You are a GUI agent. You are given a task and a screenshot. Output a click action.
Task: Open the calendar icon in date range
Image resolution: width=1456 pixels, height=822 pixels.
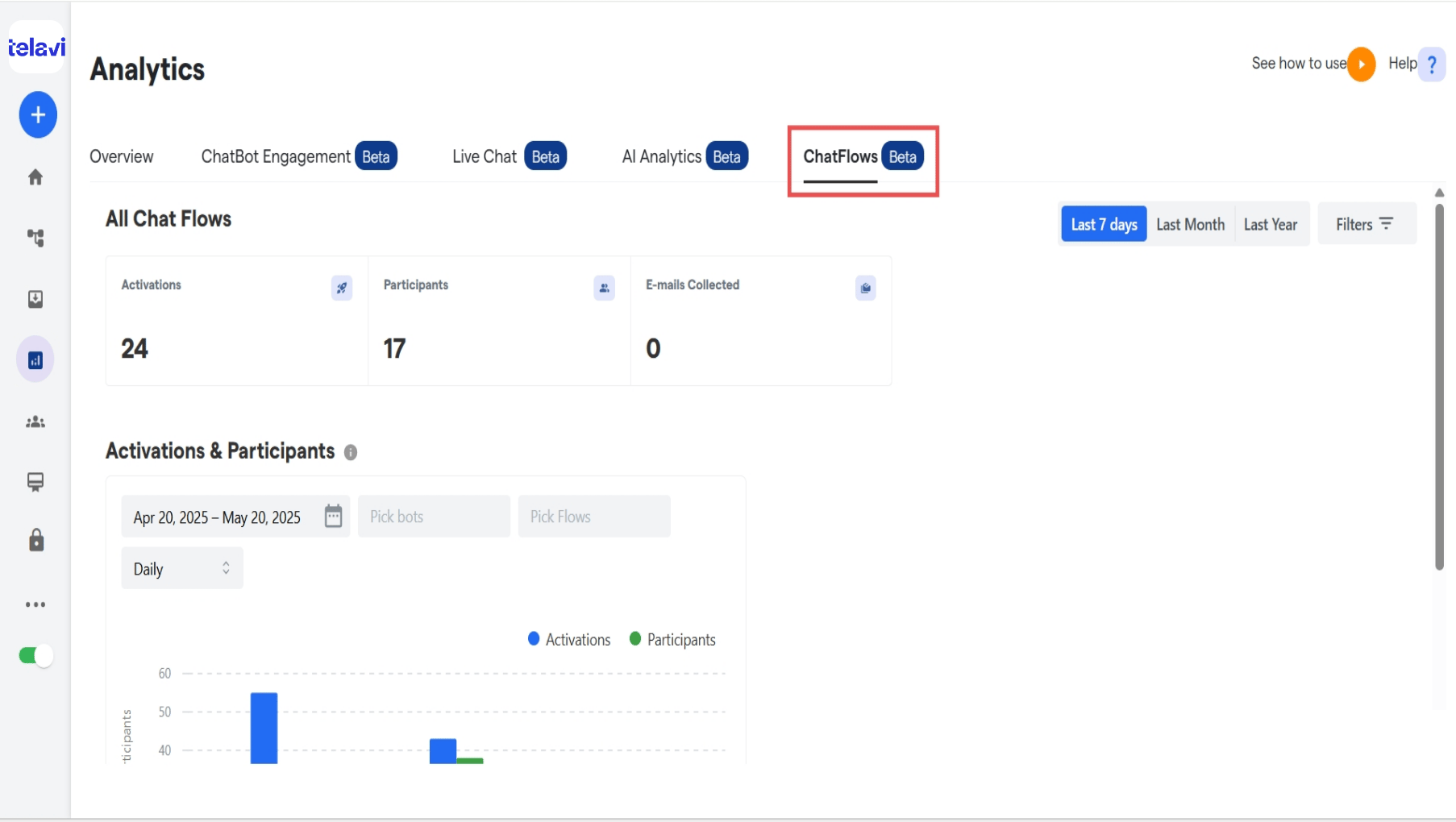point(333,516)
